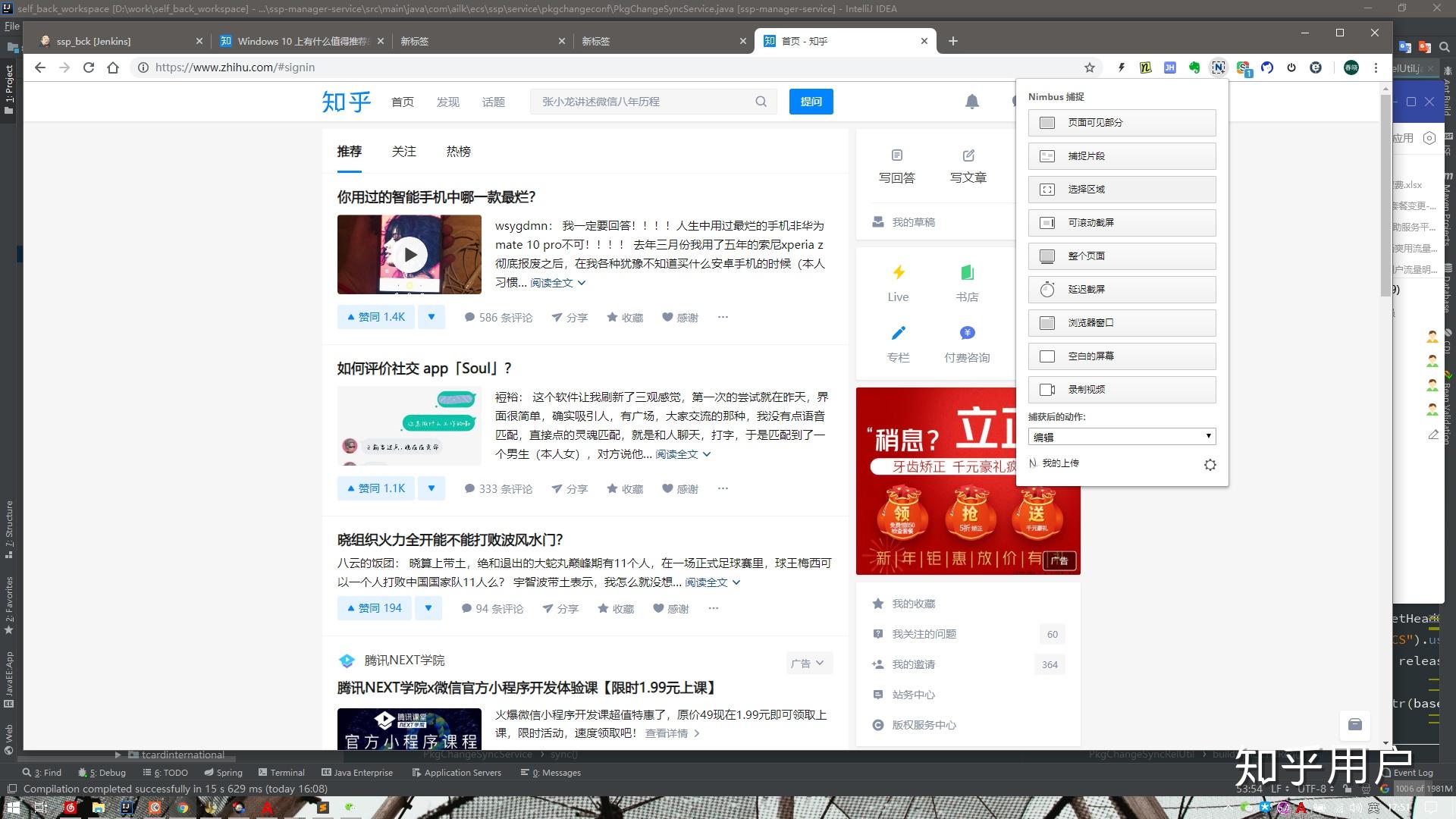This screenshot has width=1456, height=819.
Task: Downvote the smartphone question answer
Action: click(431, 317)
